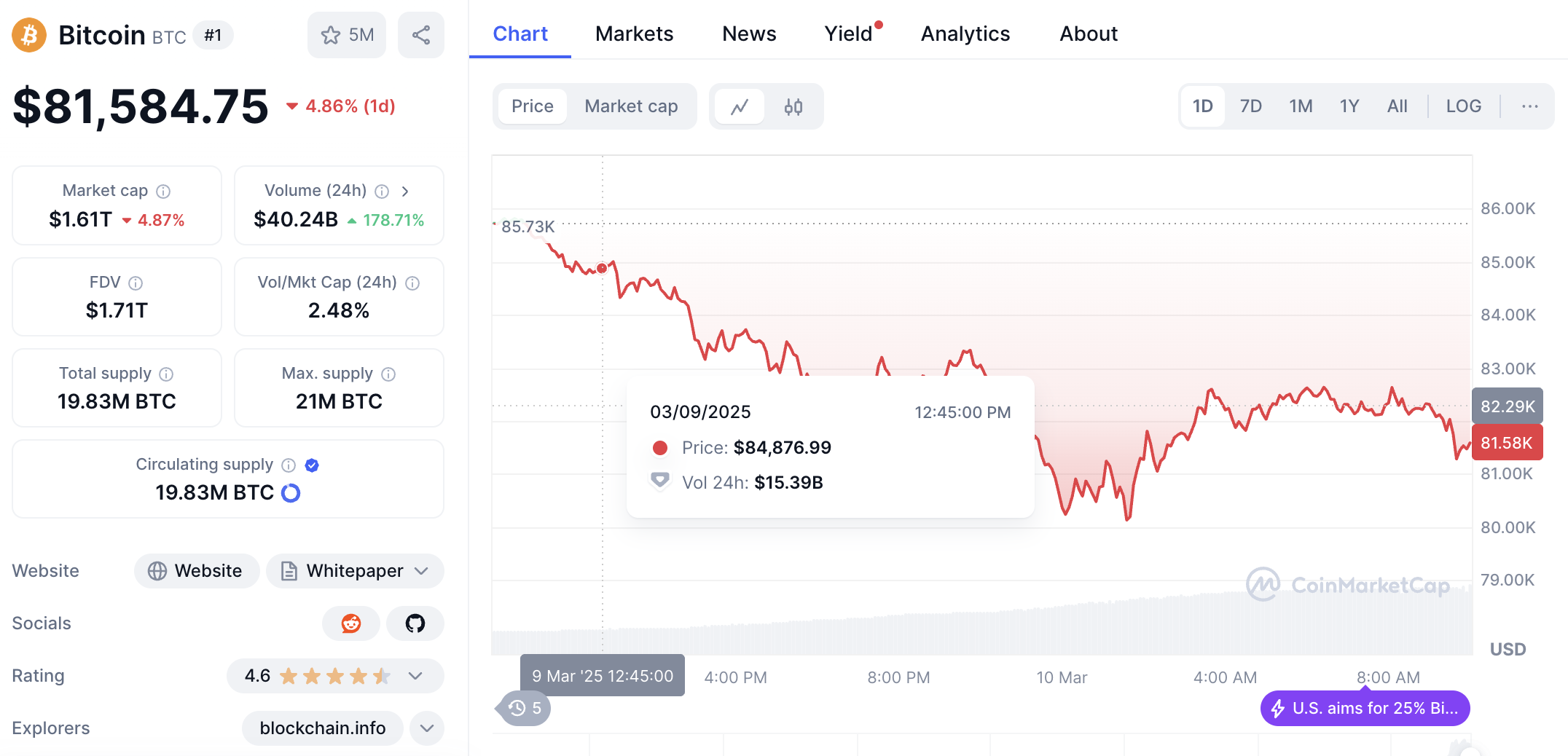The image size is (1568, 756).
Task: Click the history events badge showing 5
Action: pos(525,708)
